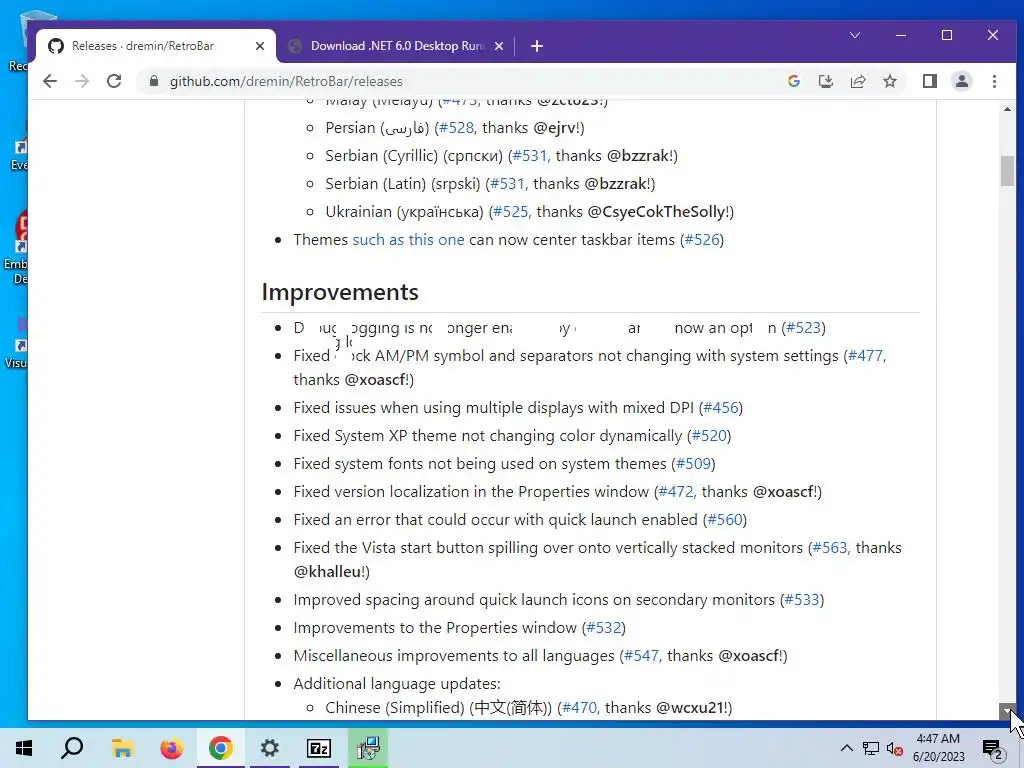Open issue link #456 about mixed DPI
Image resolution: width=1024 pixels, height=768 pixels.
pos(720,408)
